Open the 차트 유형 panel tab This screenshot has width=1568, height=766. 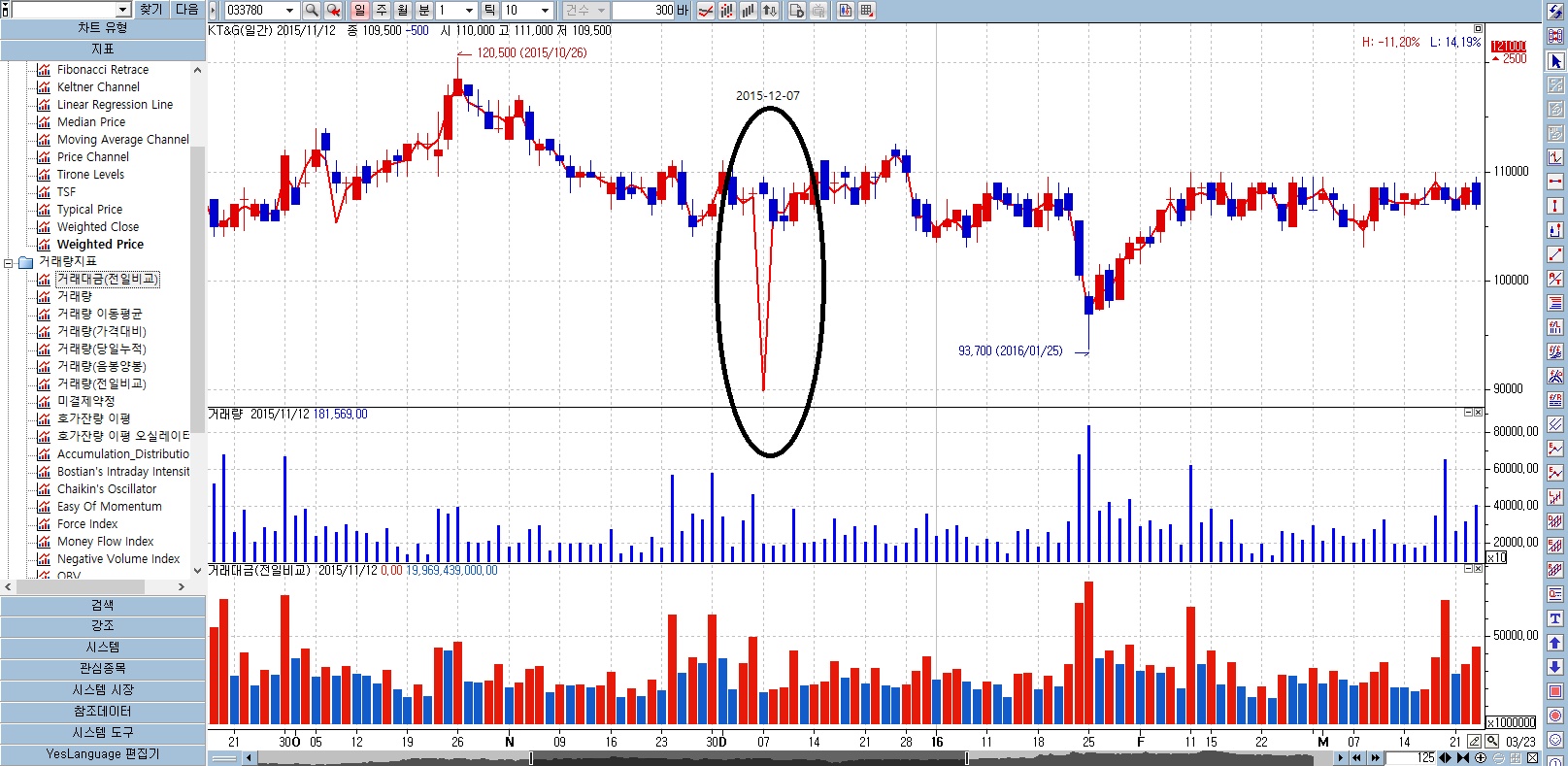click(103, 28)
